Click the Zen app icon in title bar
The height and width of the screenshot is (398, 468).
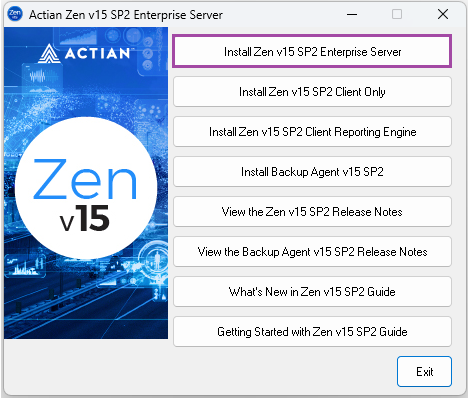click(15, 14)
